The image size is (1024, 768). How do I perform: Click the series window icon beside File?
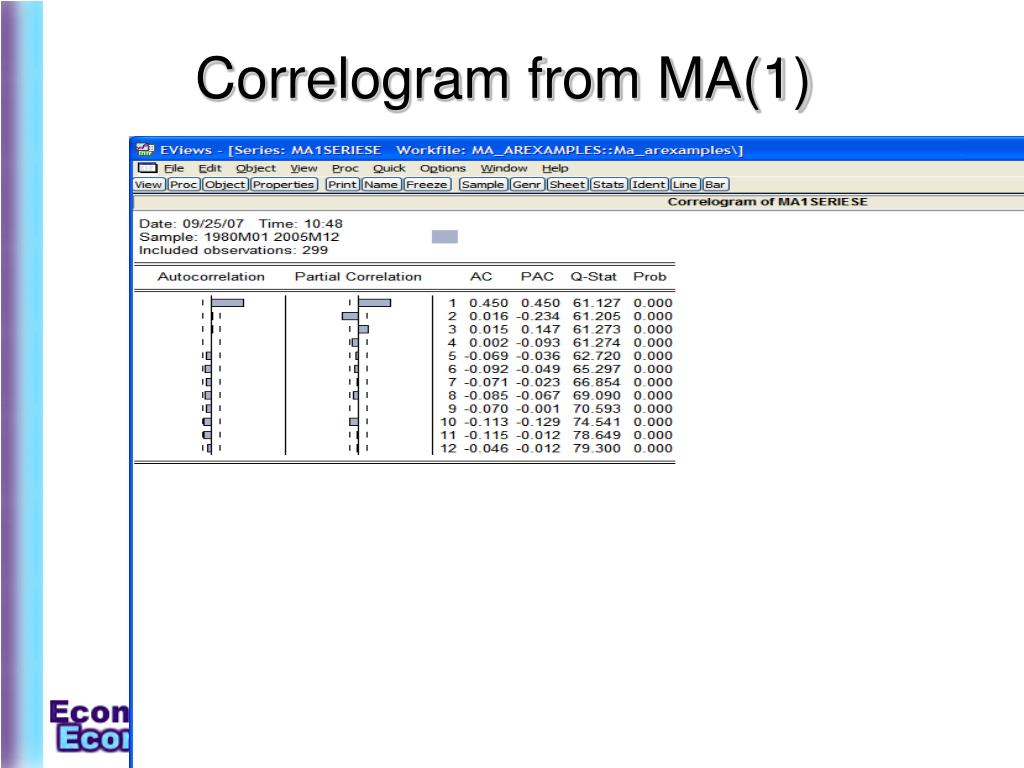(x=148, y=168)
